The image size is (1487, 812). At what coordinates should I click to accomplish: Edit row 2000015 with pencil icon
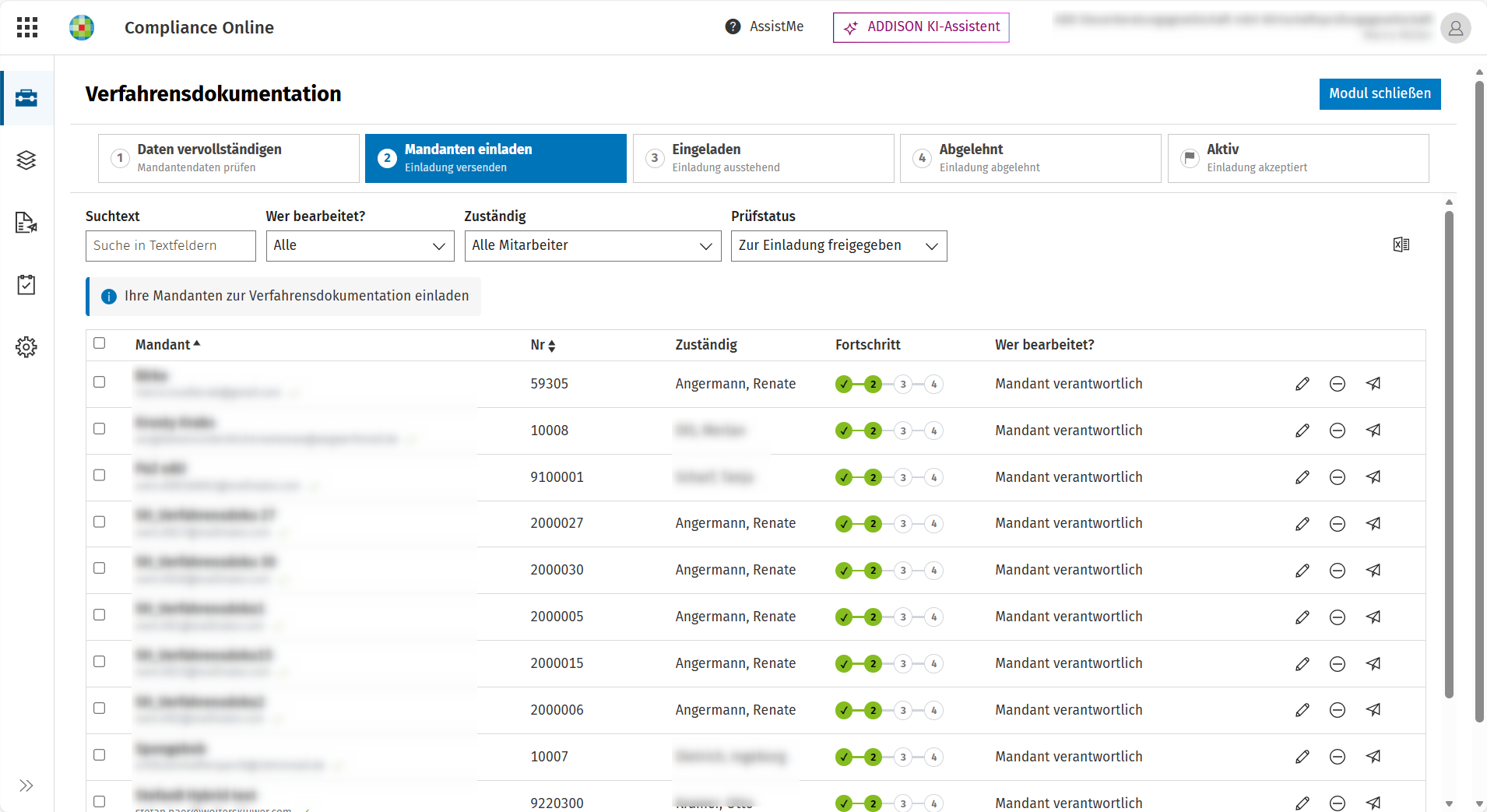tap(1302, 664)
